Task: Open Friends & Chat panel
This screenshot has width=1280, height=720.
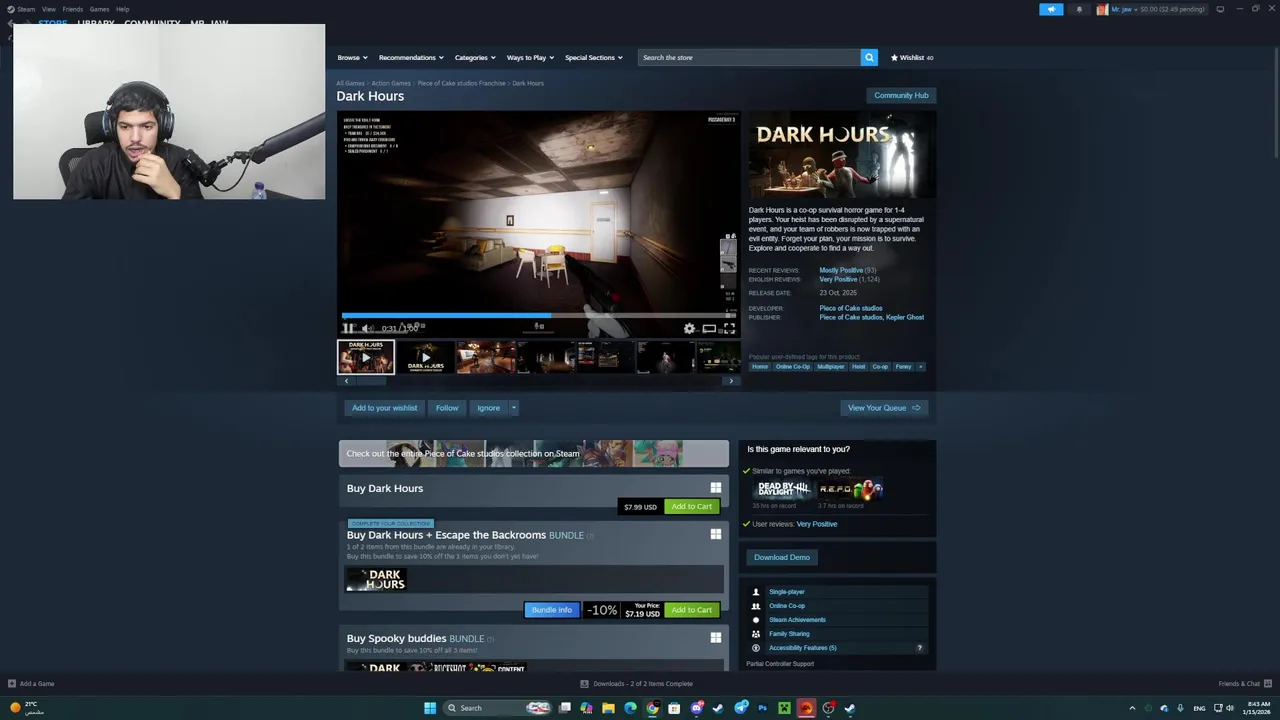Action: (1245, 684)
